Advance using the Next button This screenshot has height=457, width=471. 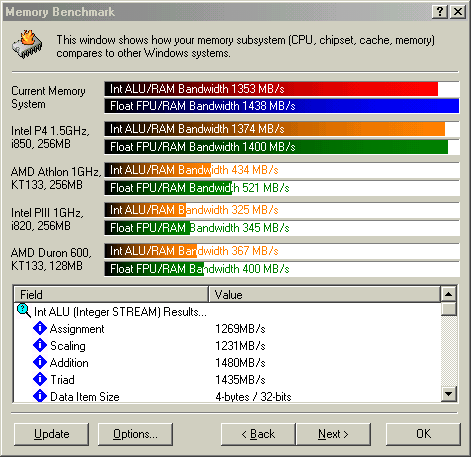[x=333, y=434]
